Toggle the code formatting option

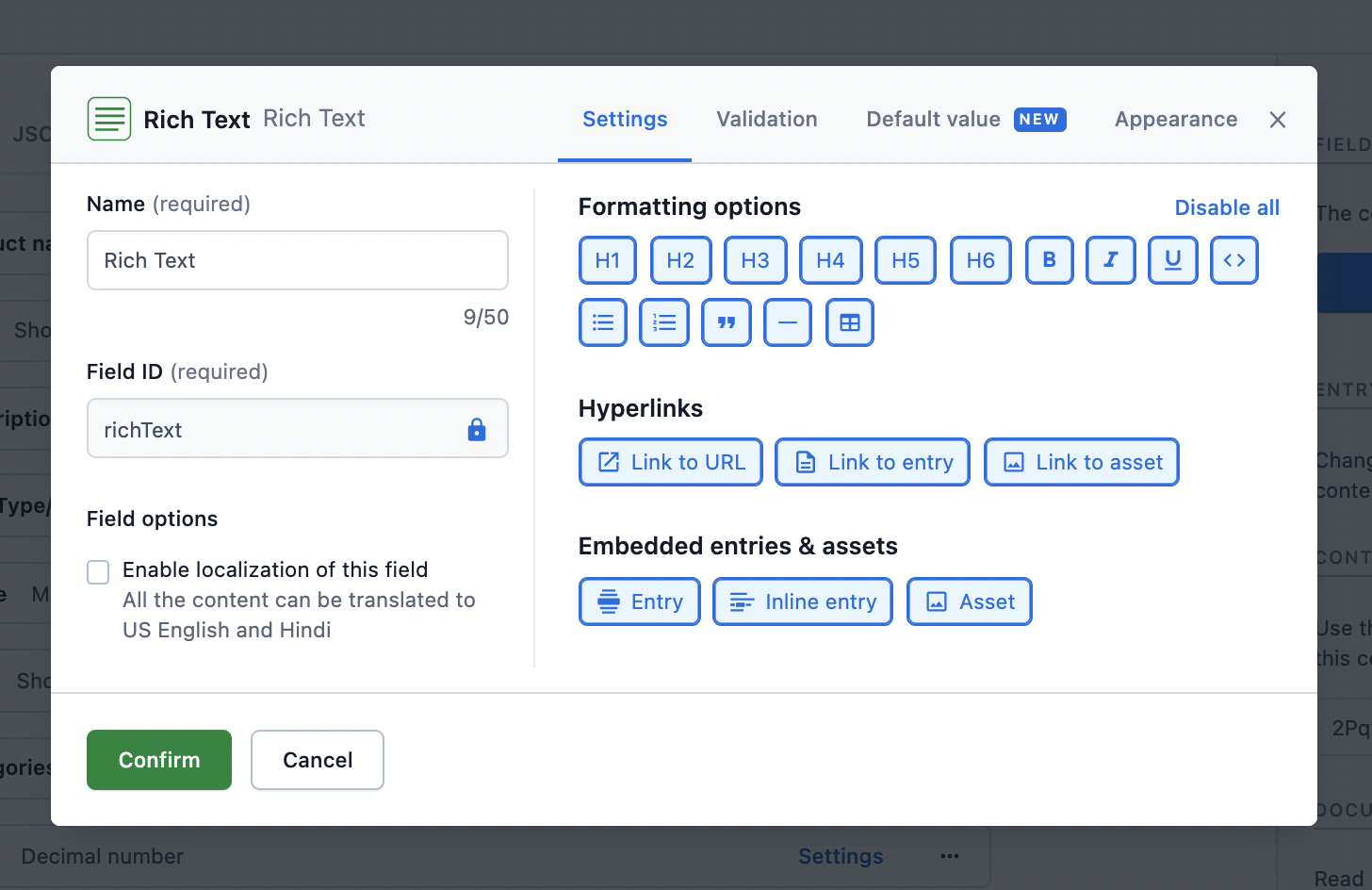[1233, 260]
